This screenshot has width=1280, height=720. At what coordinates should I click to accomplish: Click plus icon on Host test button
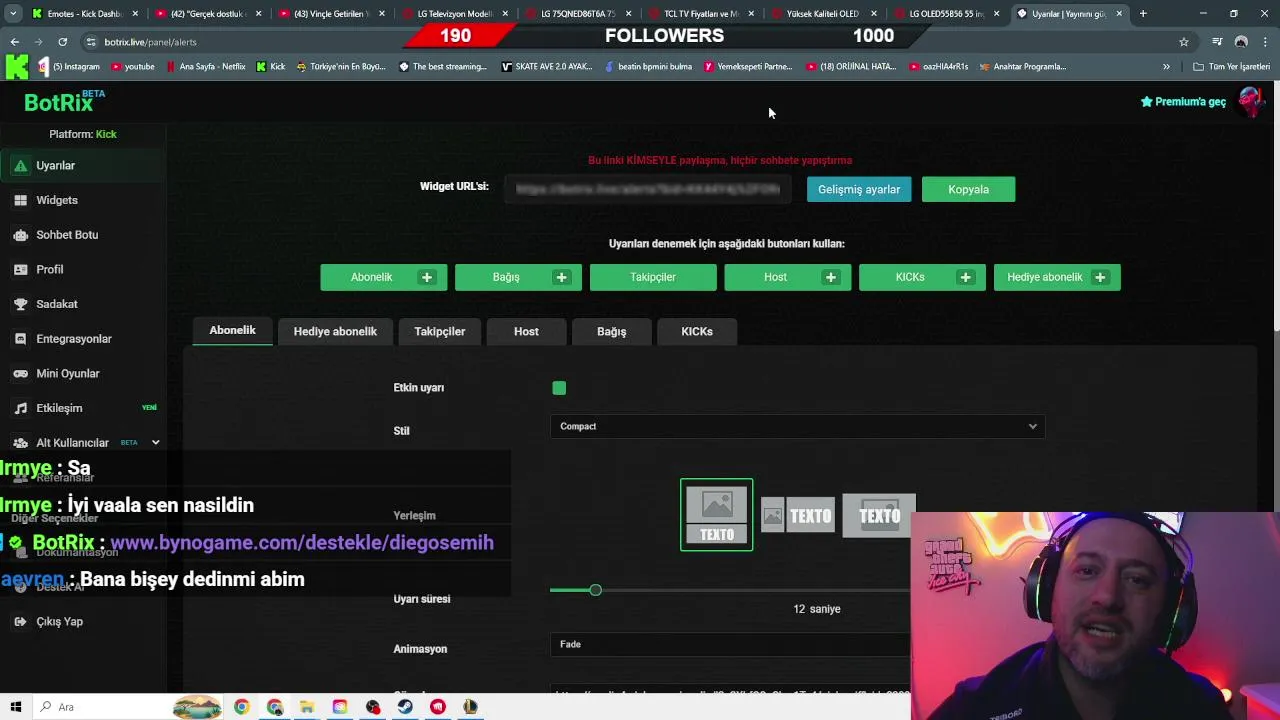[x=830, y=277]
